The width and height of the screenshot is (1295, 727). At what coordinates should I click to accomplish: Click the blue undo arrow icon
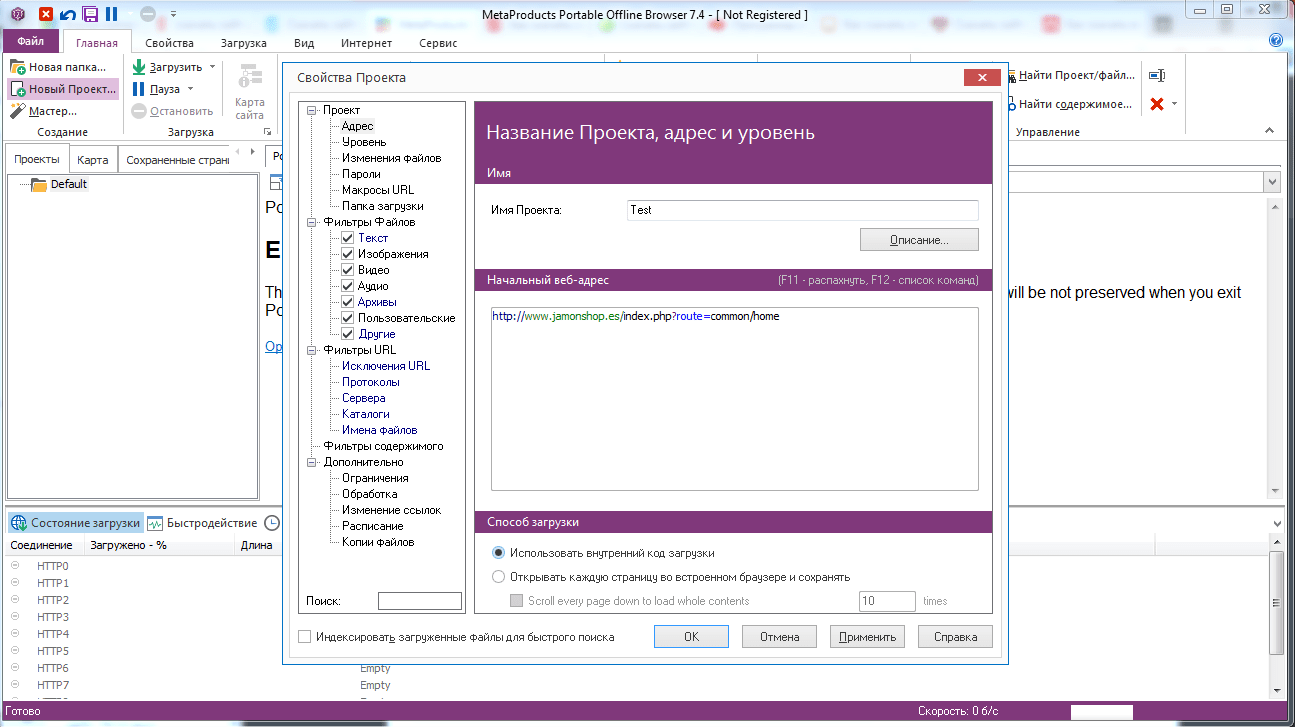coord(68,15)
